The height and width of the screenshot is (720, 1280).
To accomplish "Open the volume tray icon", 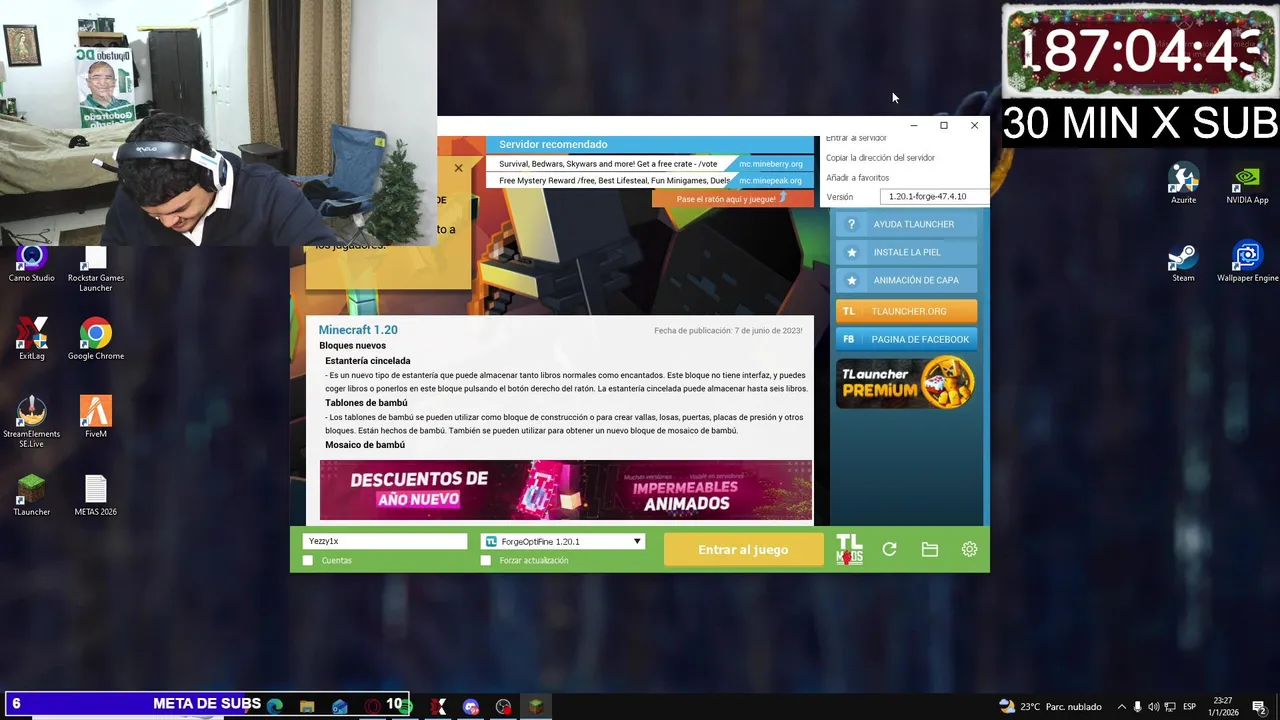I will point(1154,707).
